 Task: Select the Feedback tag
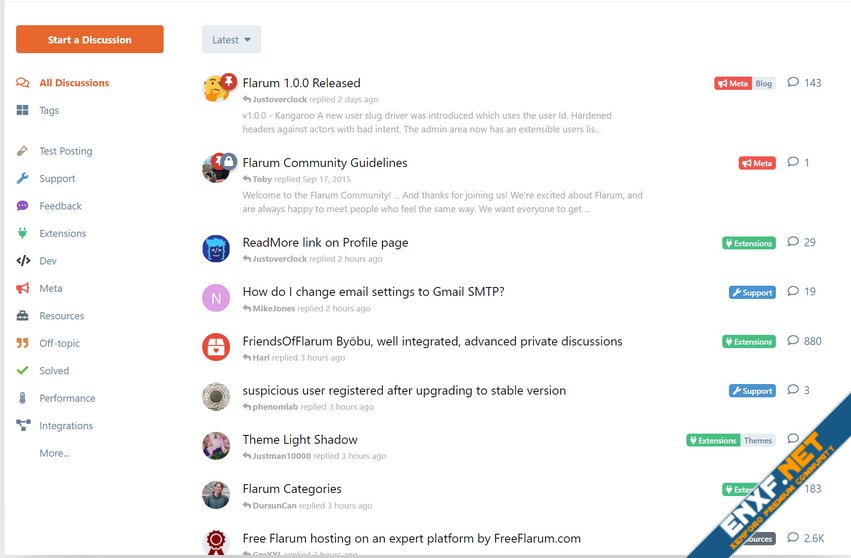[60, 206]
